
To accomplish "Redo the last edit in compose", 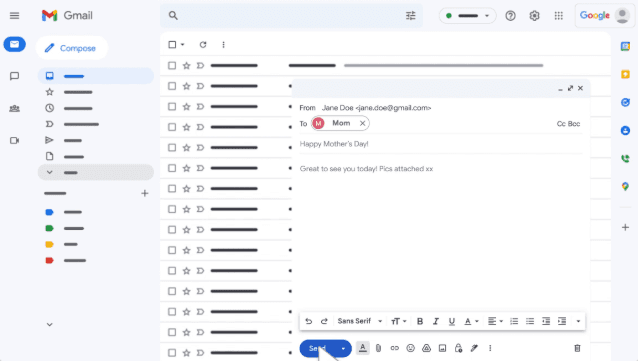I will click(x=324, y=321).
